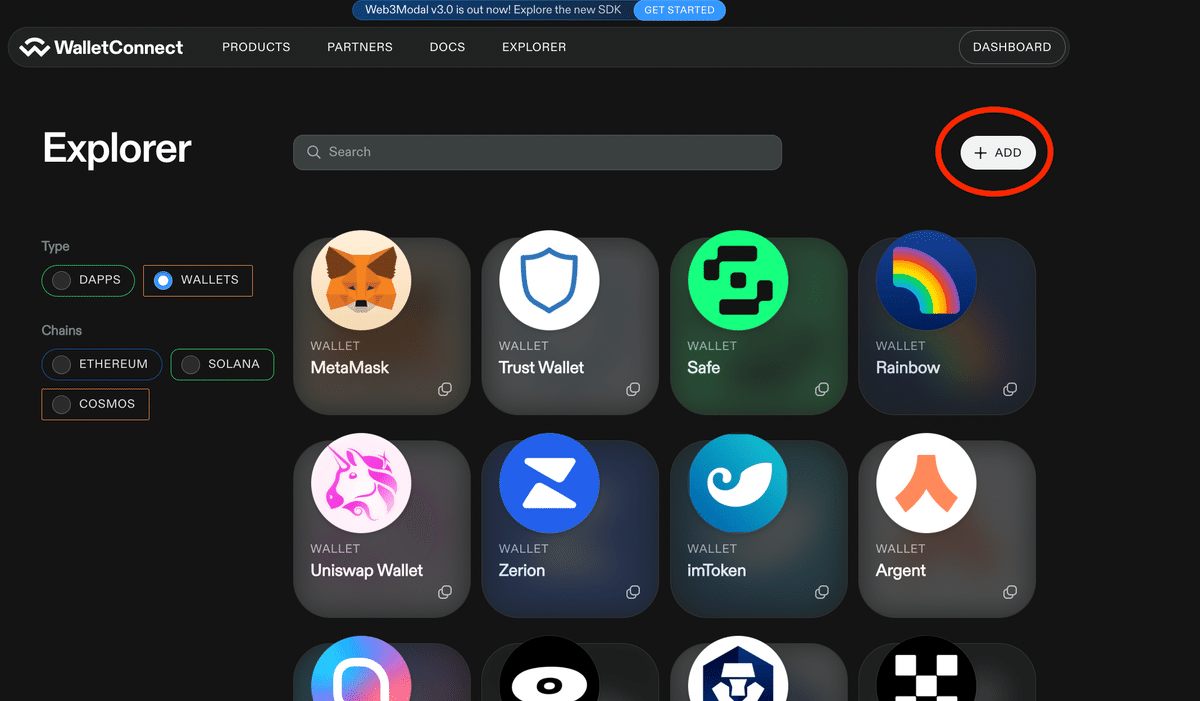
Task: Copy link icon on Safe card
Action: click(822, 389)
